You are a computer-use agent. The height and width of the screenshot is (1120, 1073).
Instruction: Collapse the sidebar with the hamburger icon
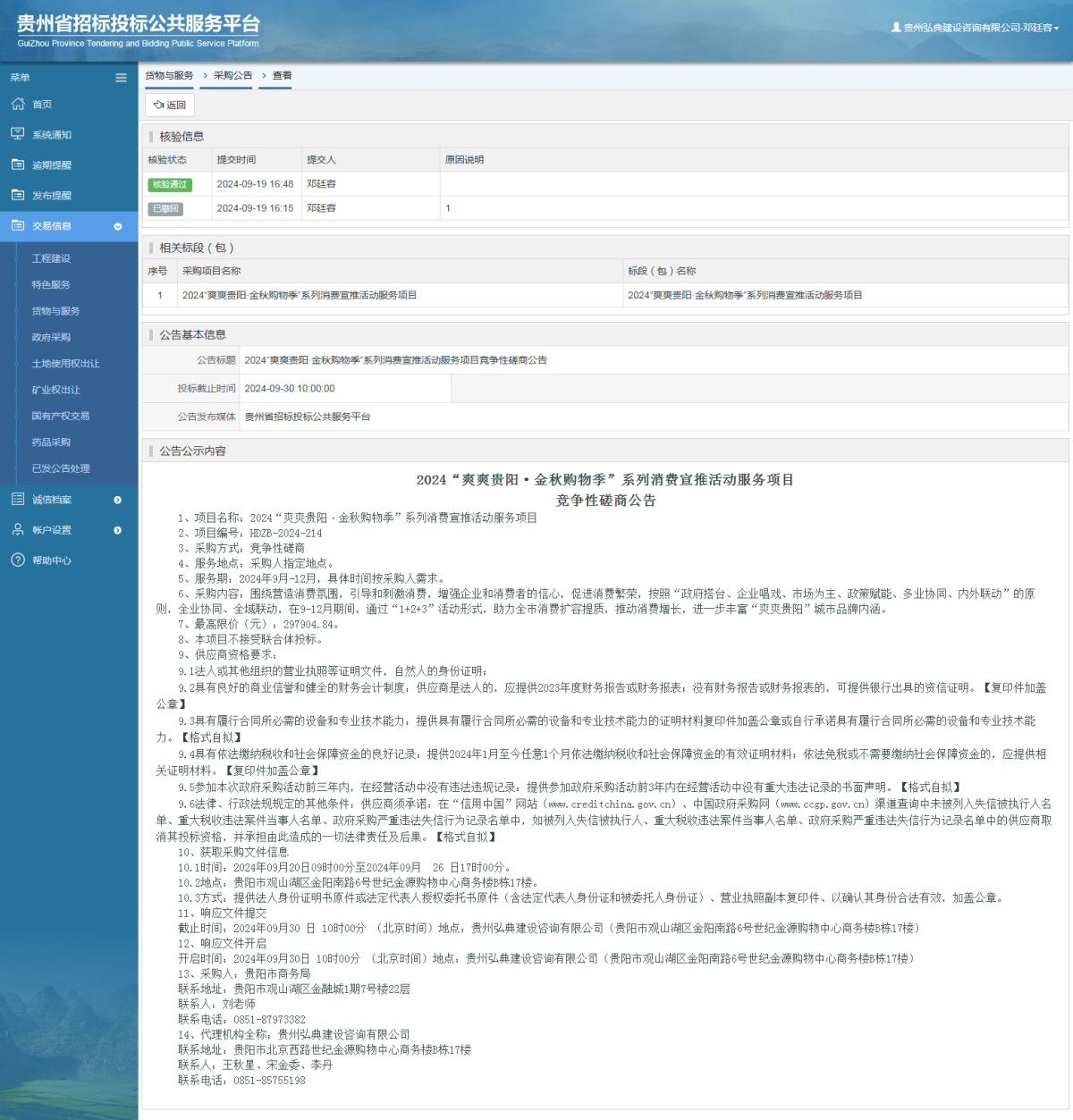pyautogui.click(x=121, y=78)
